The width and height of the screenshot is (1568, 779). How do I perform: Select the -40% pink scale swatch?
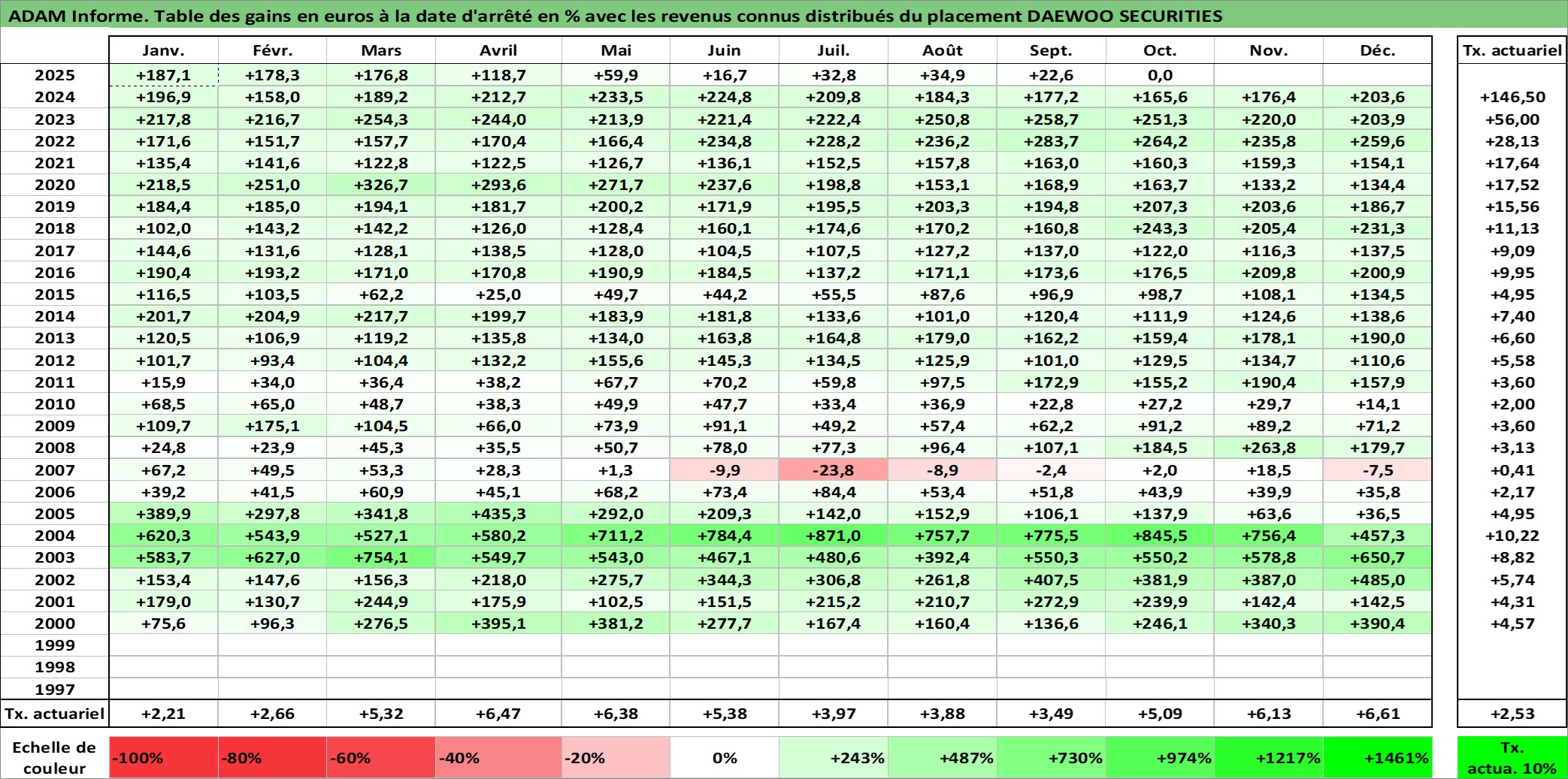coord(498,757)
